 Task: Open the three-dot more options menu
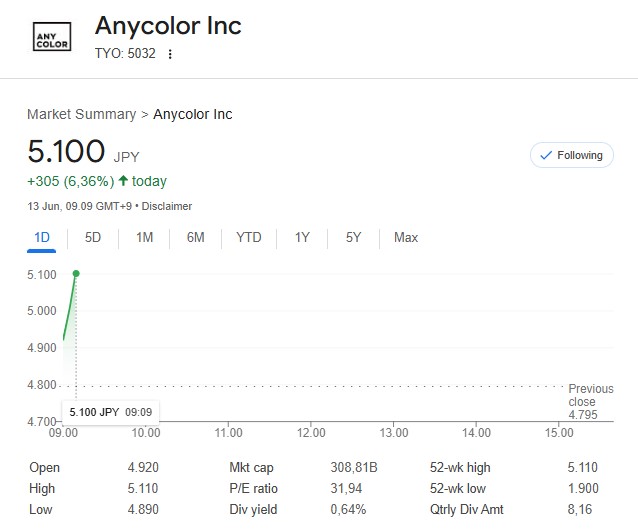coord(170,54)
